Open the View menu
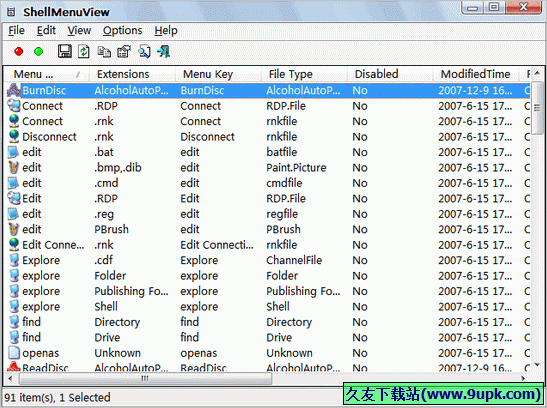 pyautogui.click(x=79, y=31)
